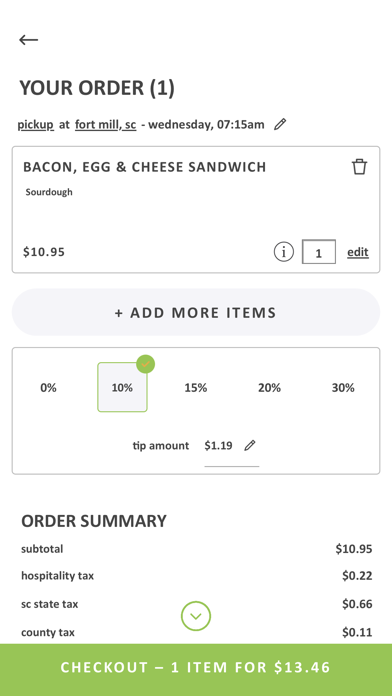
Task: Change the pickup order type link
Action: point(36,125)
